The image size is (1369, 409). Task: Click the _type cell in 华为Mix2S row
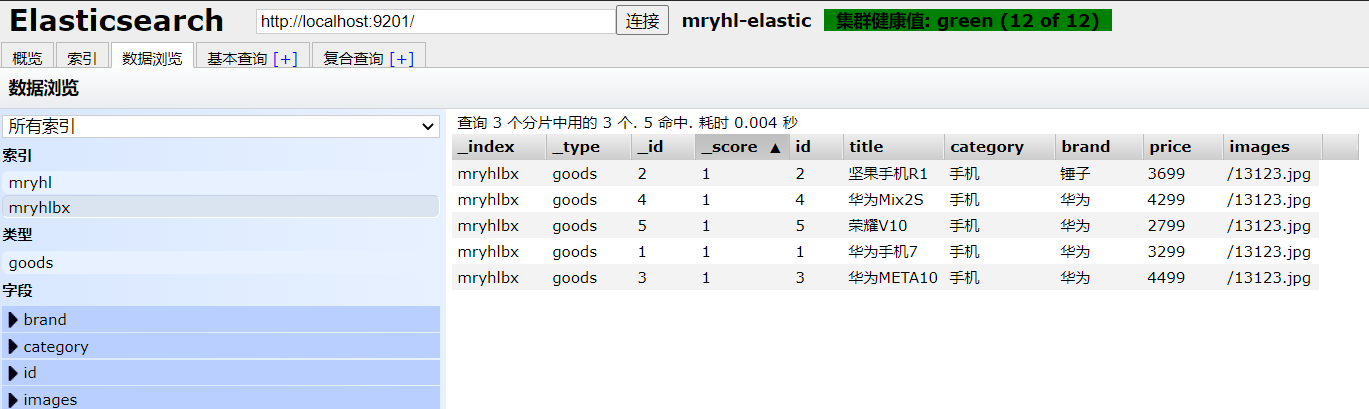[574, 200]
